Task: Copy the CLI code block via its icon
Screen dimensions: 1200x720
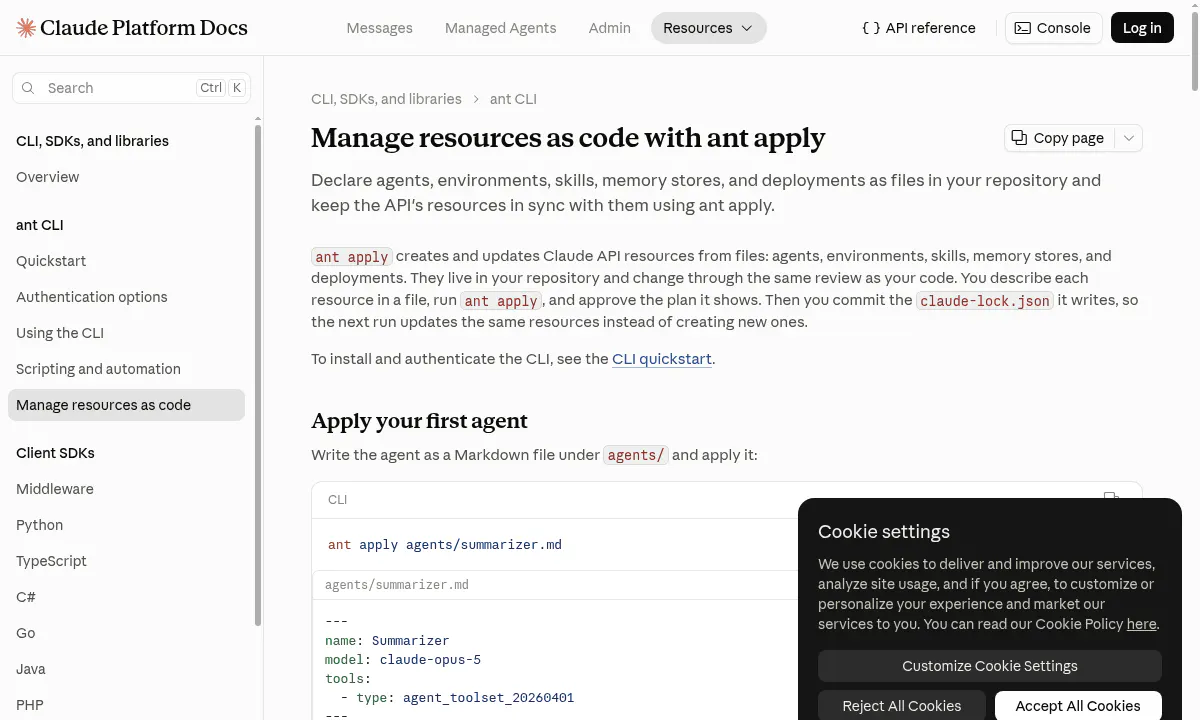Action: [x=1111, y=499]
